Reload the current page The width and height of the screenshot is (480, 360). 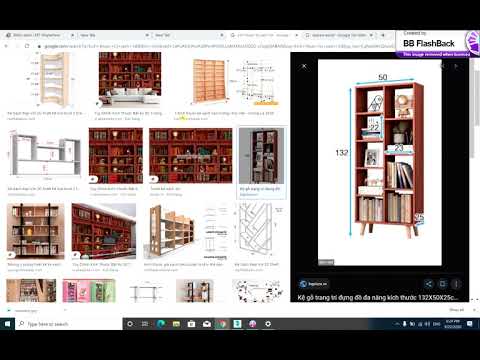pyautogui.click(x=27, y=46)
